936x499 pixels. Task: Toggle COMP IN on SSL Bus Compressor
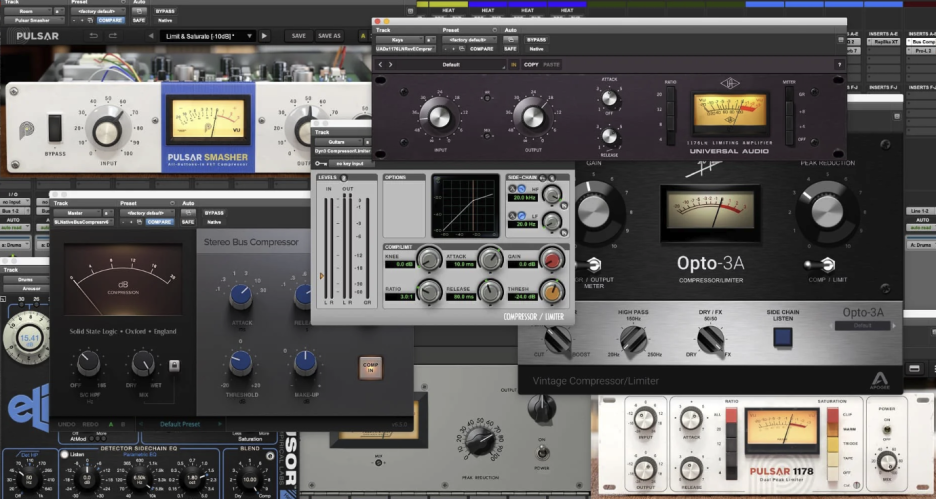click(370, 368)
